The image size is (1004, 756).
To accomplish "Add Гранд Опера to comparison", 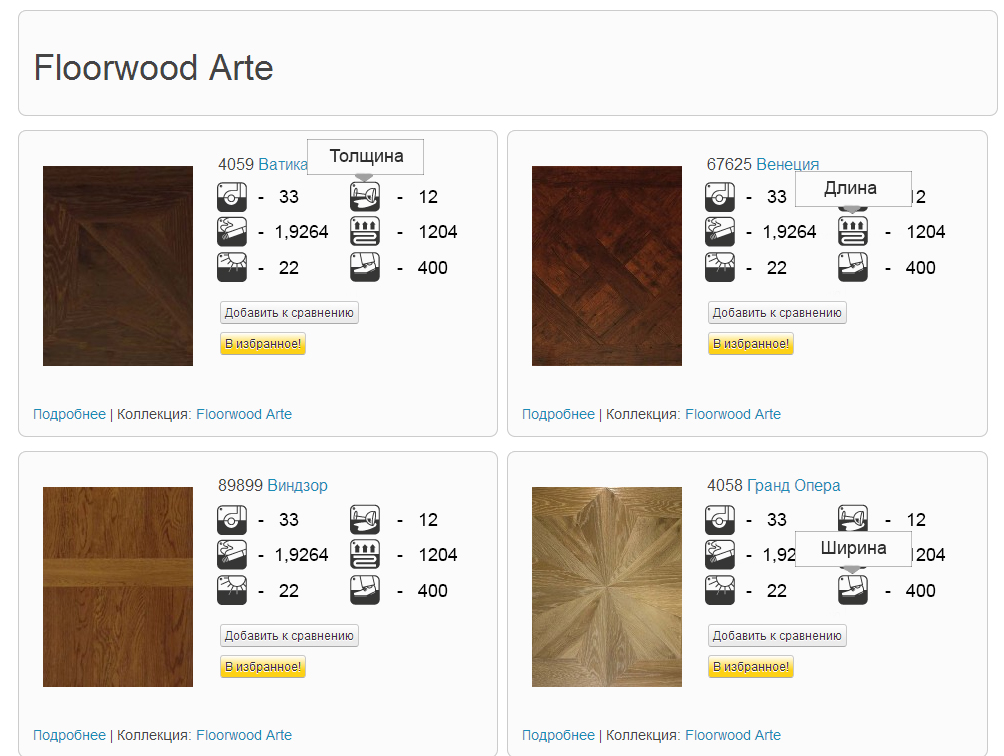I will 777,636.
